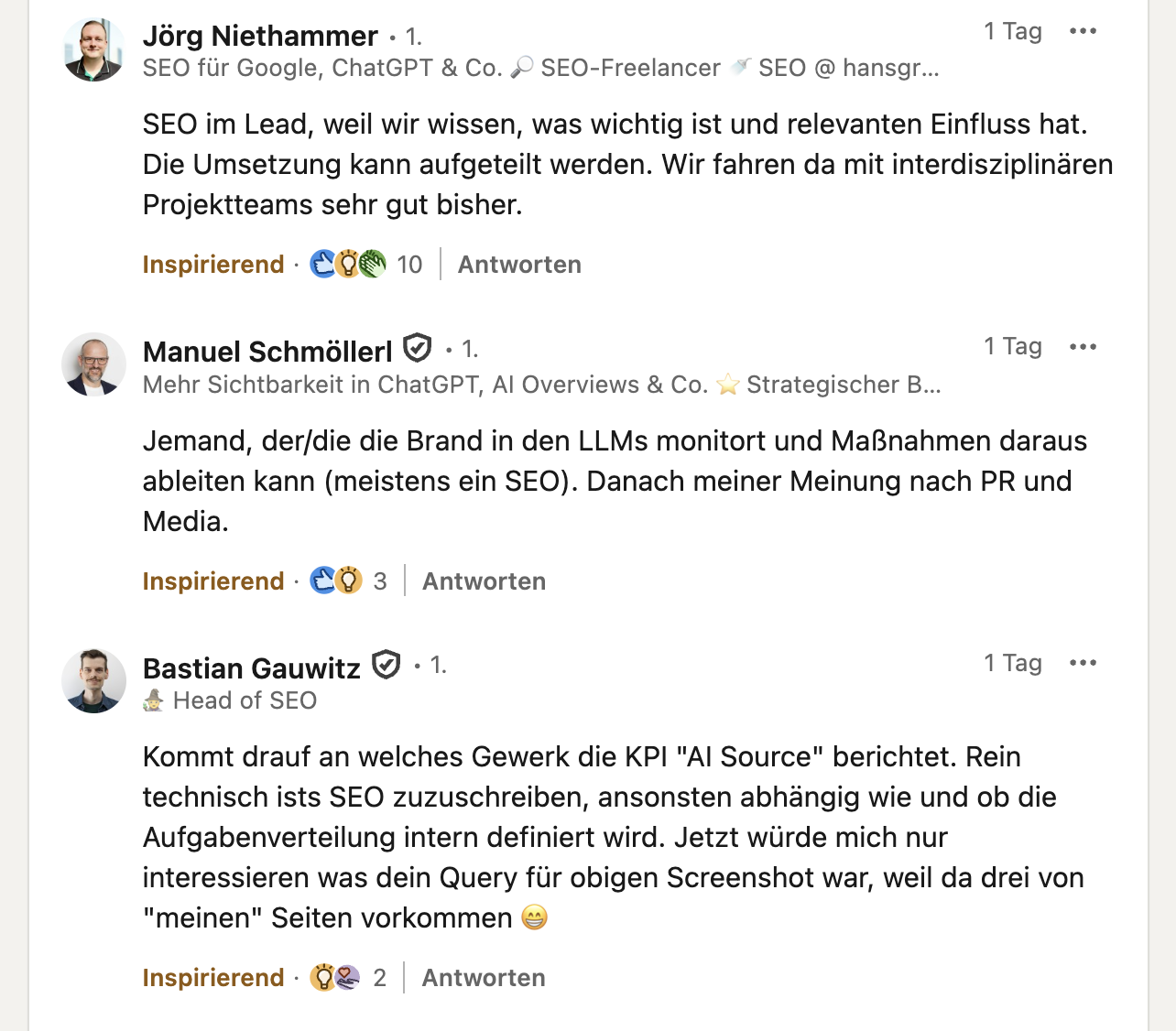Viewport: 1176px width, 1031px height.
Task: Open Bastian Gauwitz's profile avatar
Action: tap(93, 681)
